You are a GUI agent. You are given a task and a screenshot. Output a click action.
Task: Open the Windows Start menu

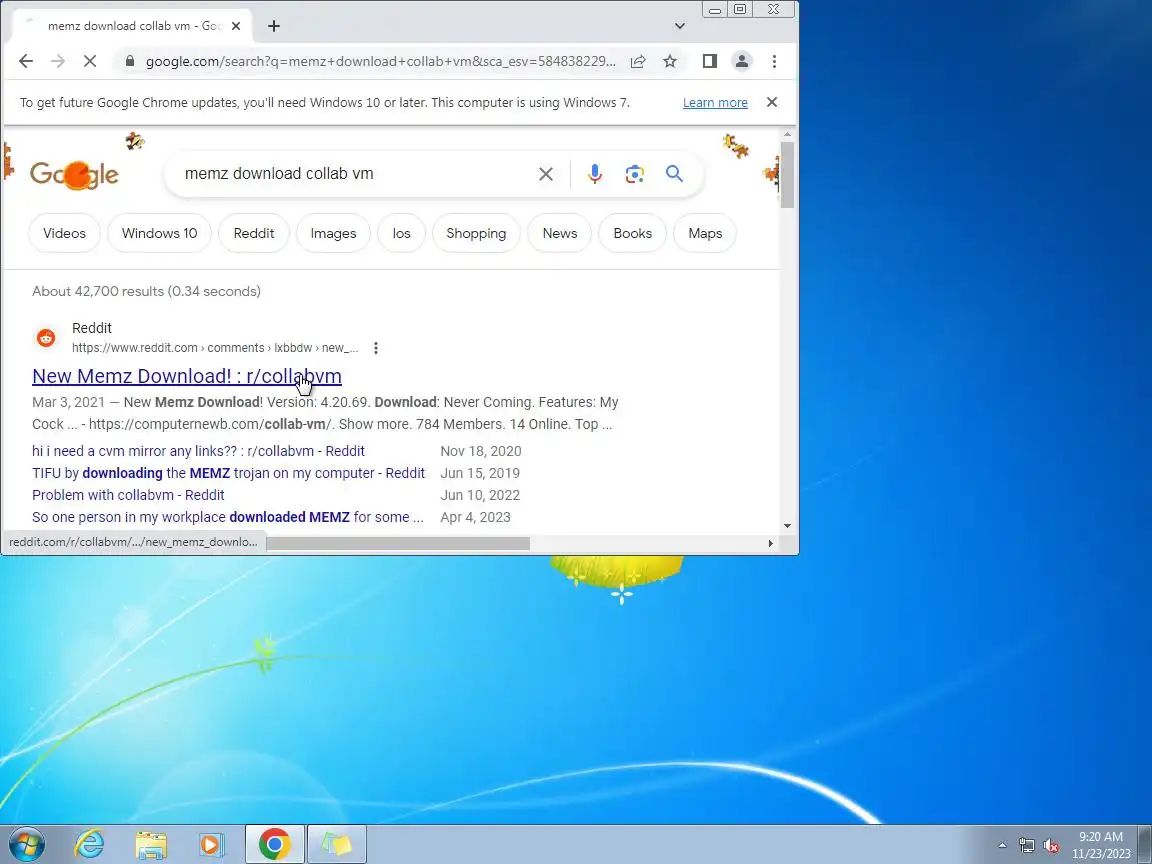(26, 844)
